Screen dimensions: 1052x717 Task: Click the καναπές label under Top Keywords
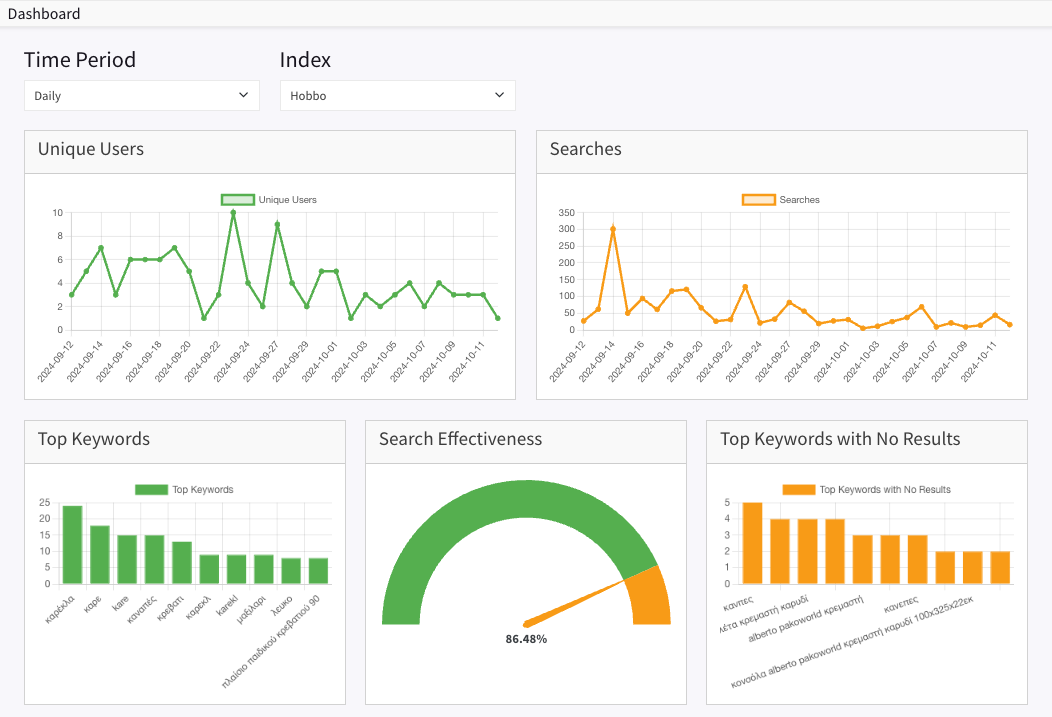pos(142,608)
